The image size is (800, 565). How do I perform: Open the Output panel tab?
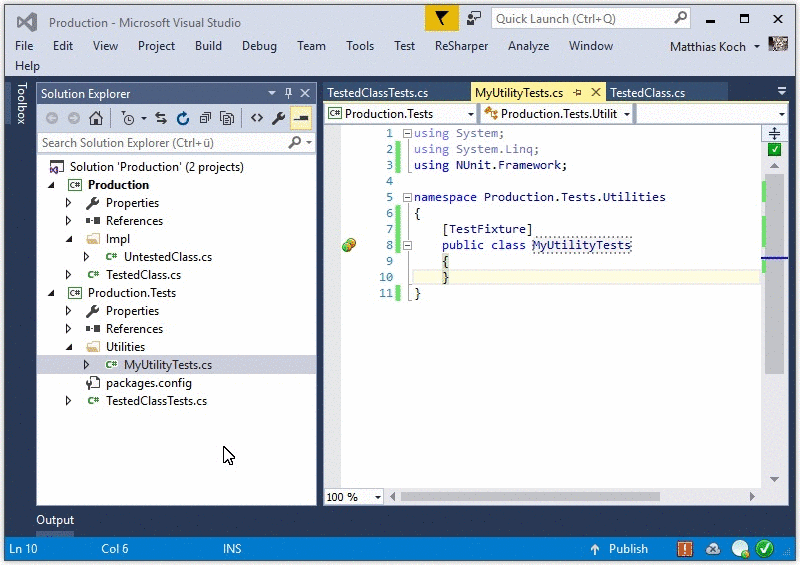point(55,520)
